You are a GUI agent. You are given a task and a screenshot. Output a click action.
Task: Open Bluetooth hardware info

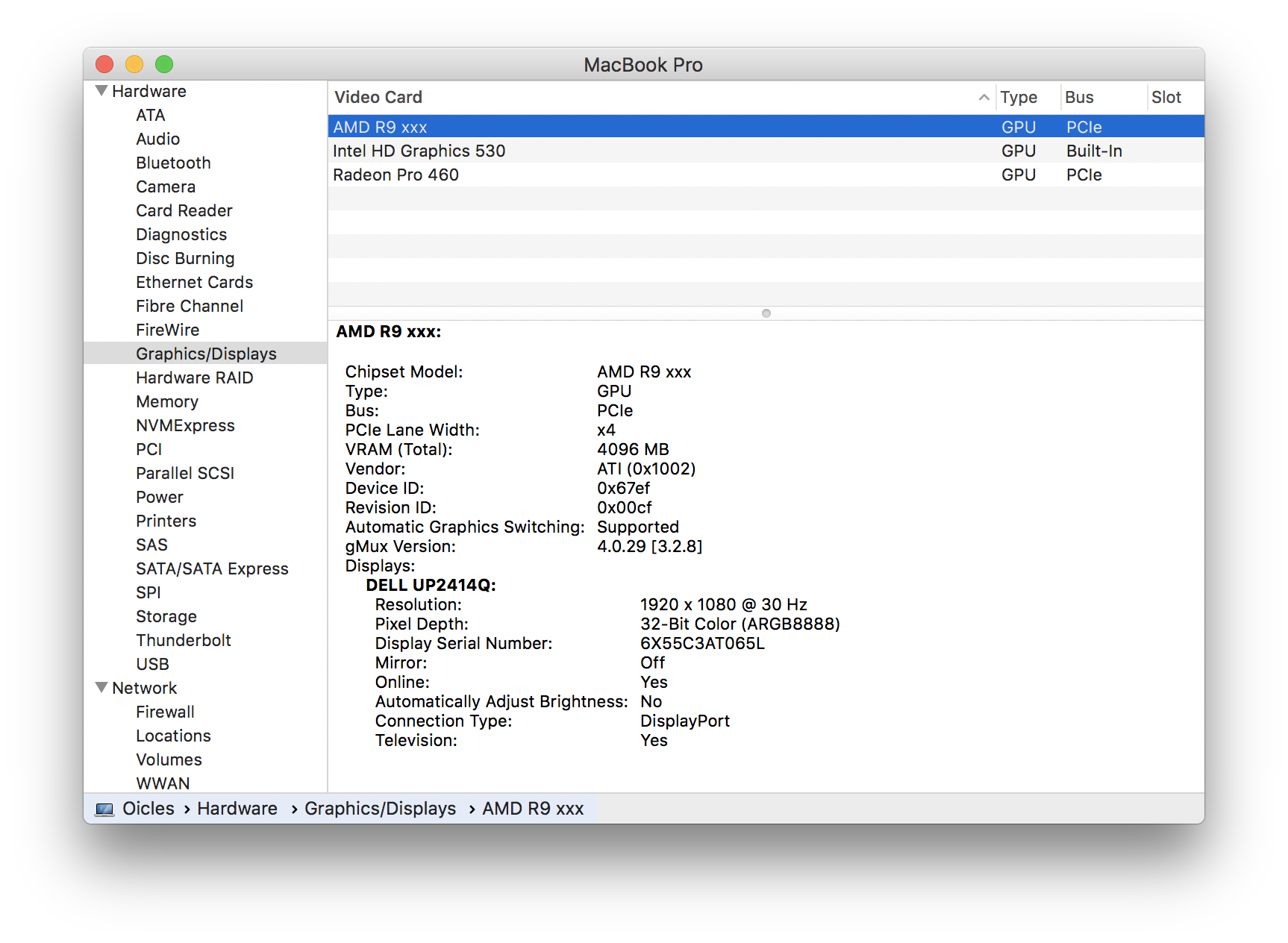pyautogui.click(x=173, y=163)
